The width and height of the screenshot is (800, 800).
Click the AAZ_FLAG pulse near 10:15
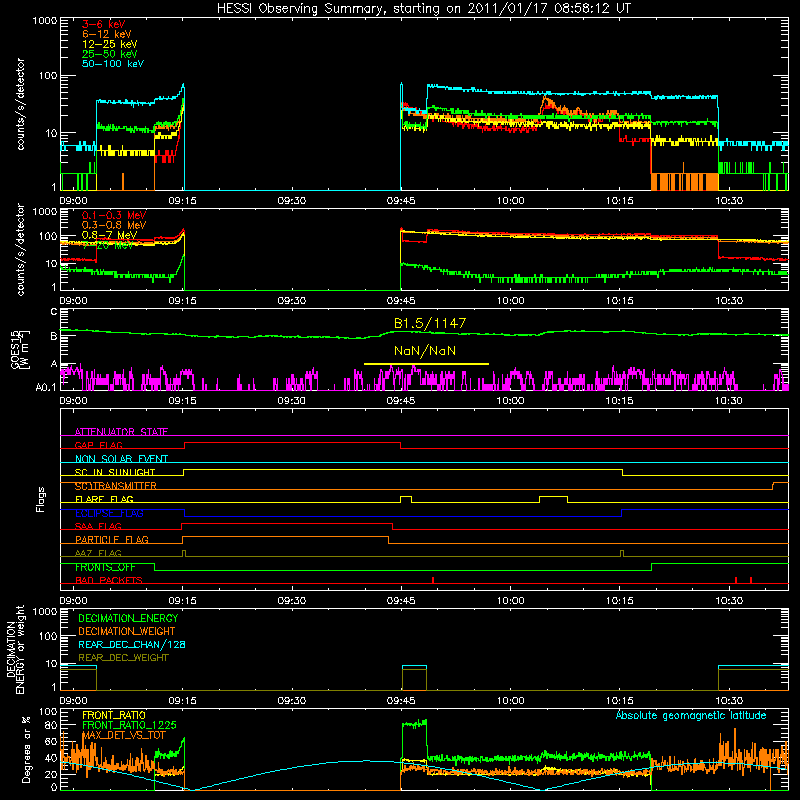point(622,553)
